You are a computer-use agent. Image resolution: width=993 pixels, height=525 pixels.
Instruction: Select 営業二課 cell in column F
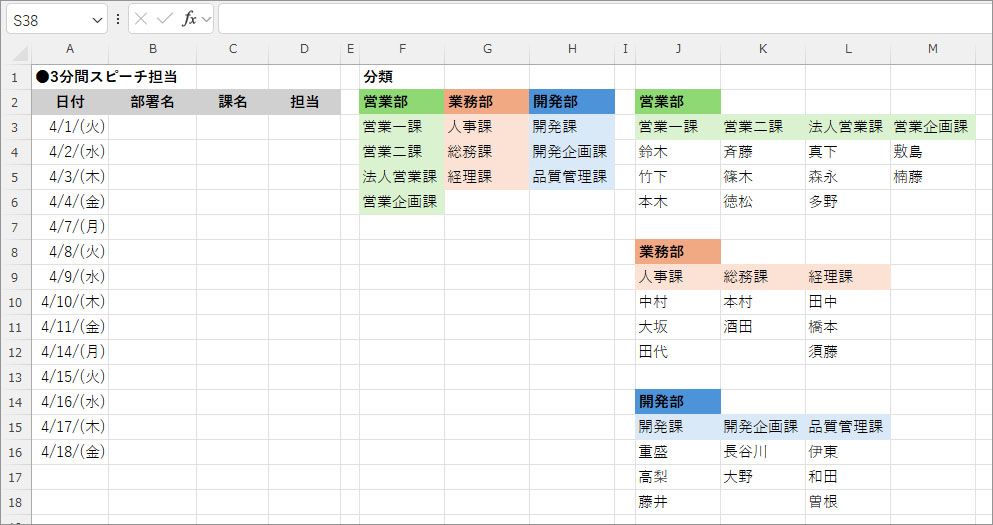pyautogui.click(x=402, y=152)
